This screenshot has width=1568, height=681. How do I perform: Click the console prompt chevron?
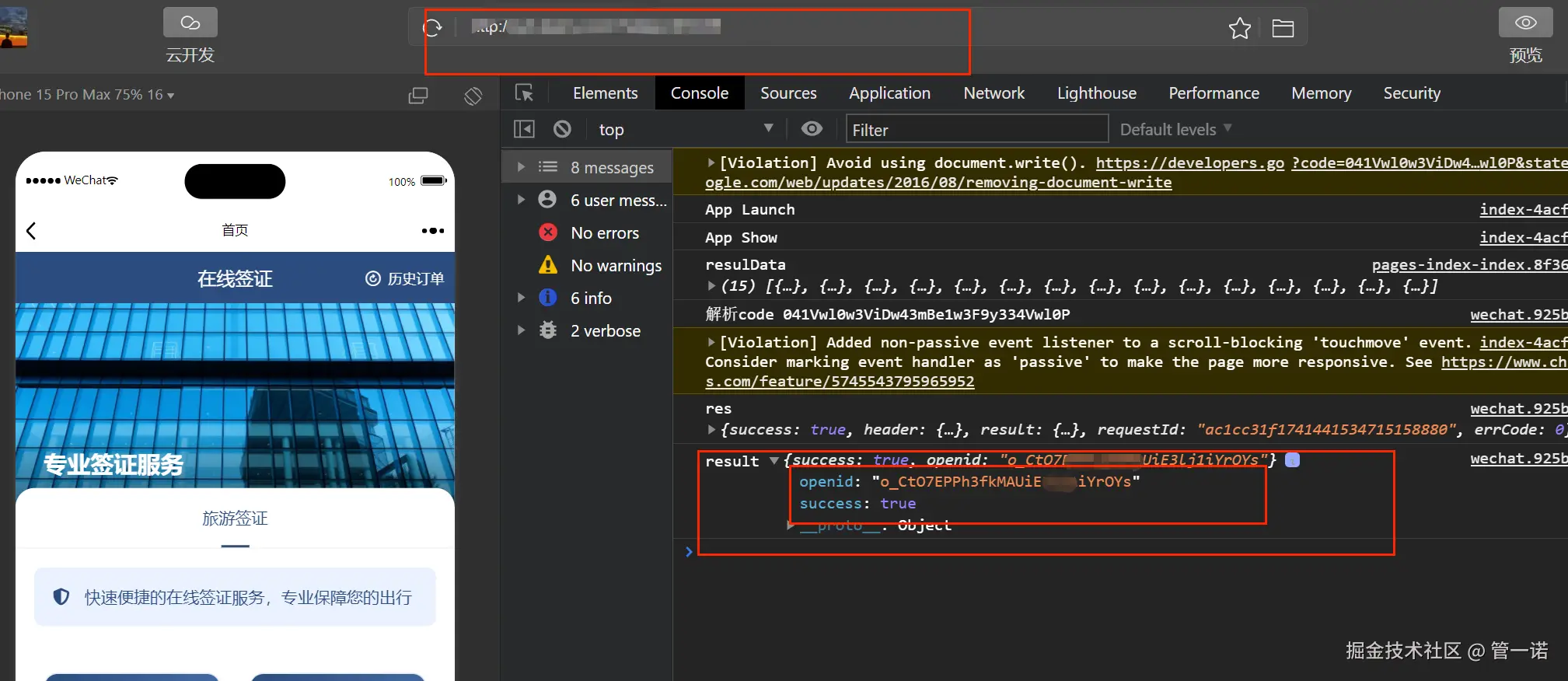[689, 551]
